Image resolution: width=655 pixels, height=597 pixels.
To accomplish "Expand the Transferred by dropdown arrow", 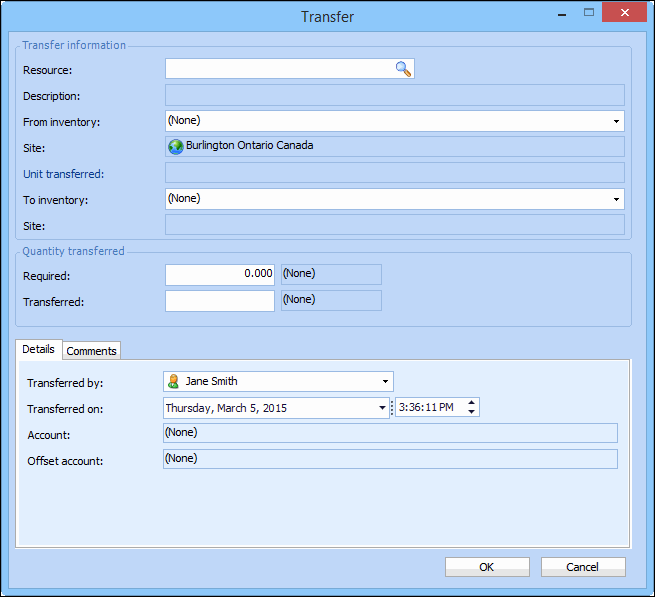I will click(385, 381).
